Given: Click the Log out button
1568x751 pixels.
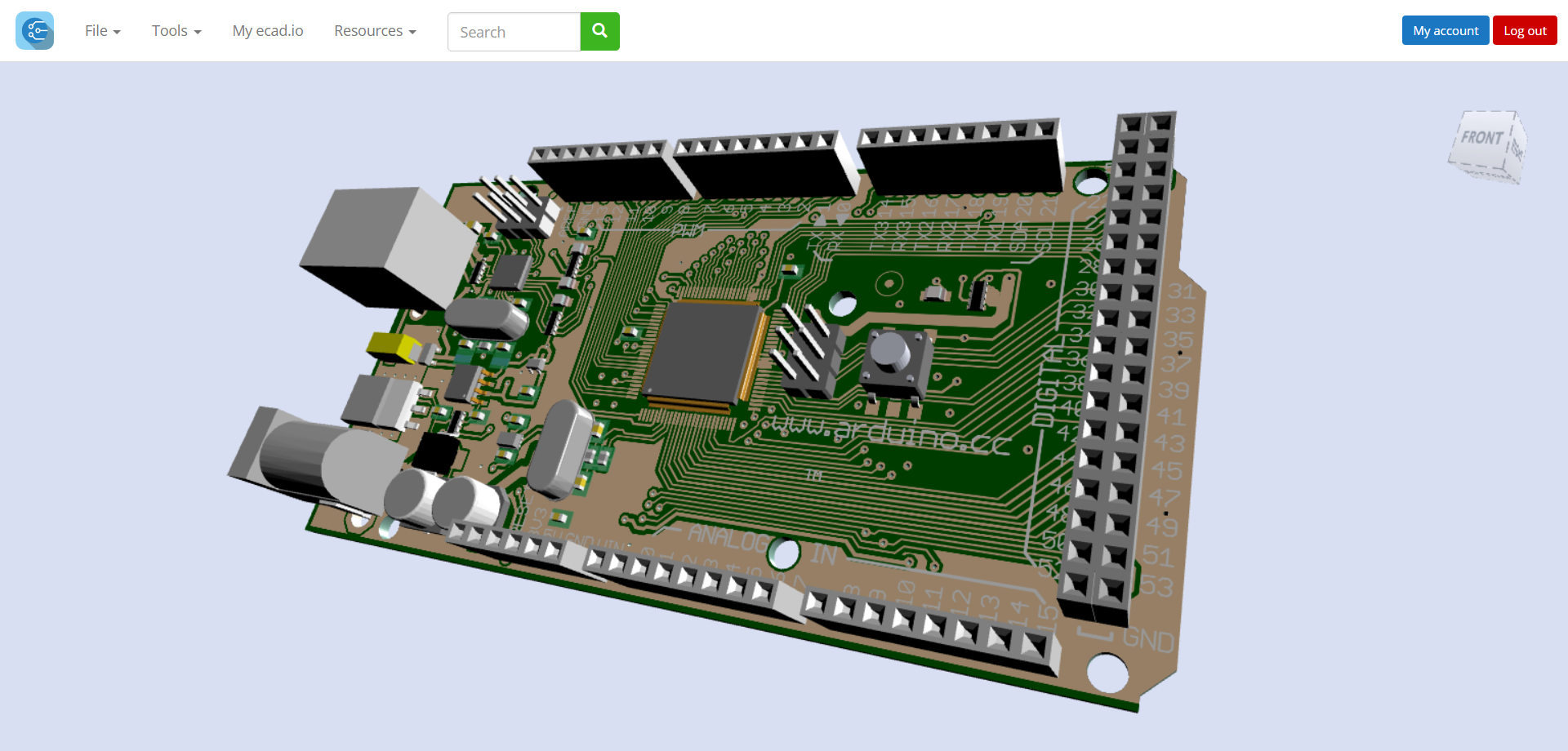Looking at the screenshot, I should [1525, 31].
